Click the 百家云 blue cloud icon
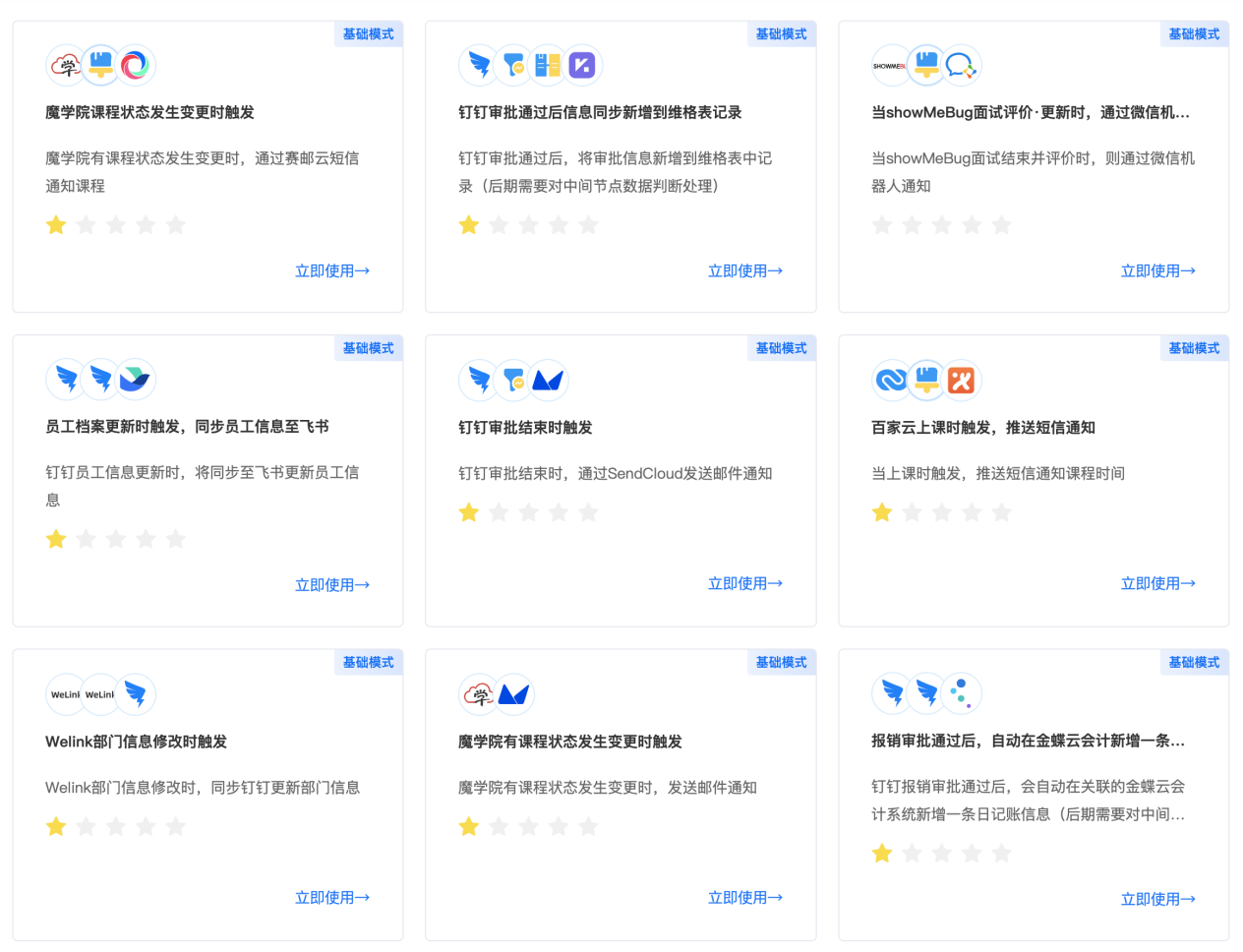The image size is (1243, 952). (x=891, y=380)
